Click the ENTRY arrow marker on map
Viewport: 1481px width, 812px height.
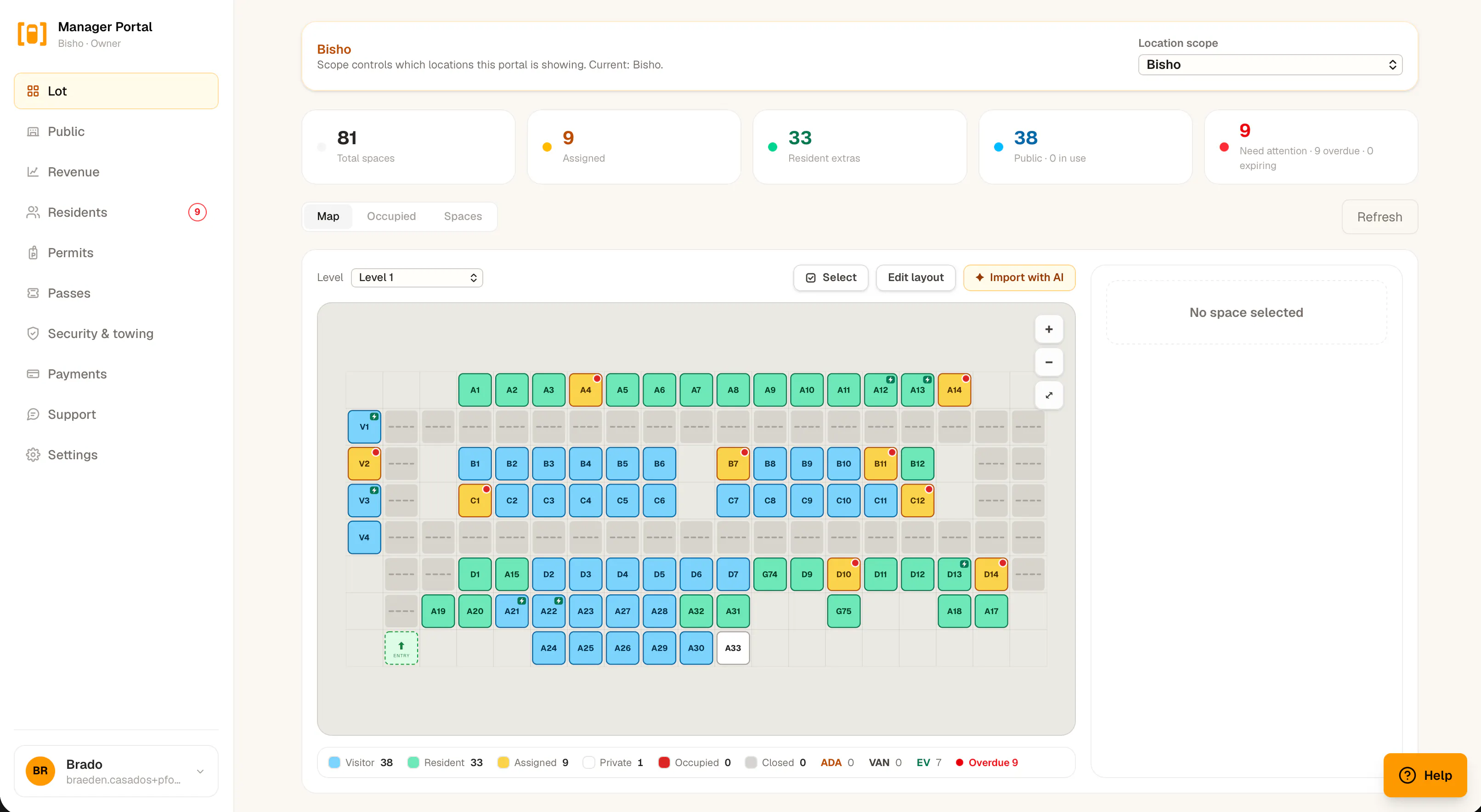[x=401, y=648]
